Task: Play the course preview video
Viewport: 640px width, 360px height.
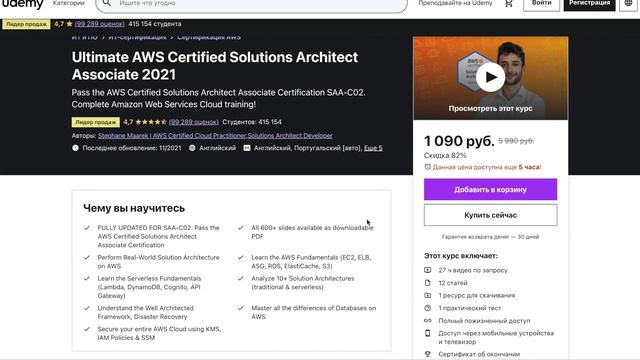Action: point(490,77)
